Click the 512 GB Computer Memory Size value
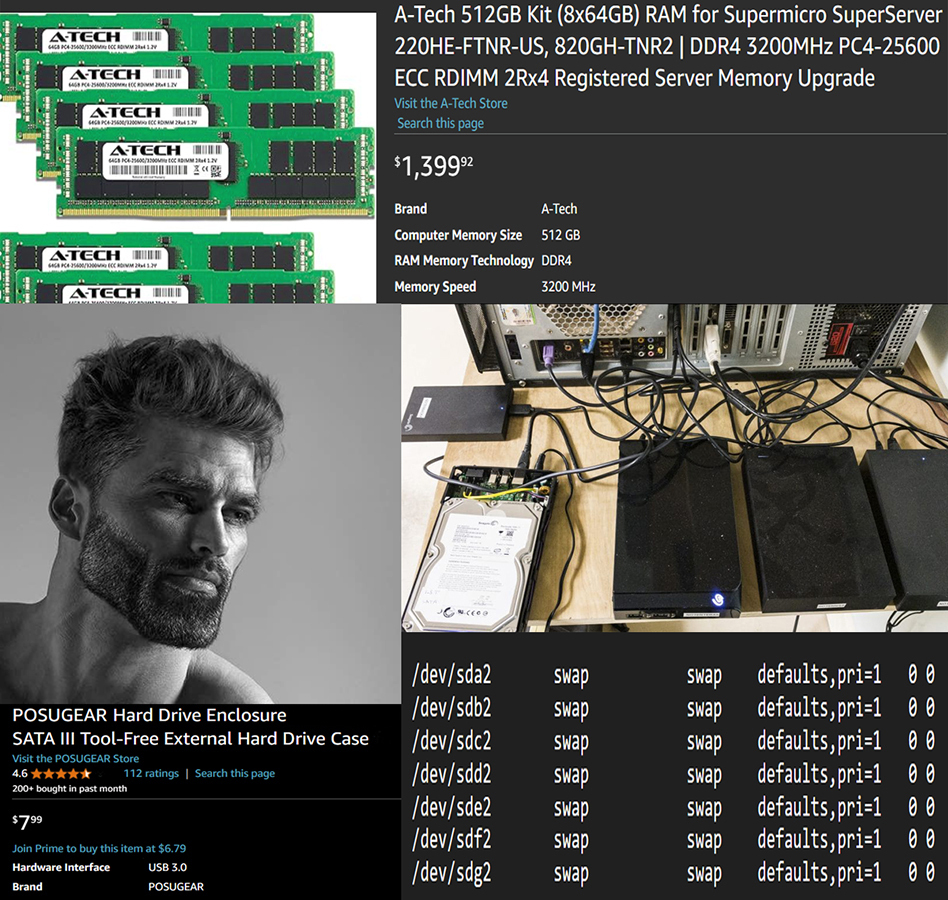Viewport: 948px width, 900px height. click(560, 235)
